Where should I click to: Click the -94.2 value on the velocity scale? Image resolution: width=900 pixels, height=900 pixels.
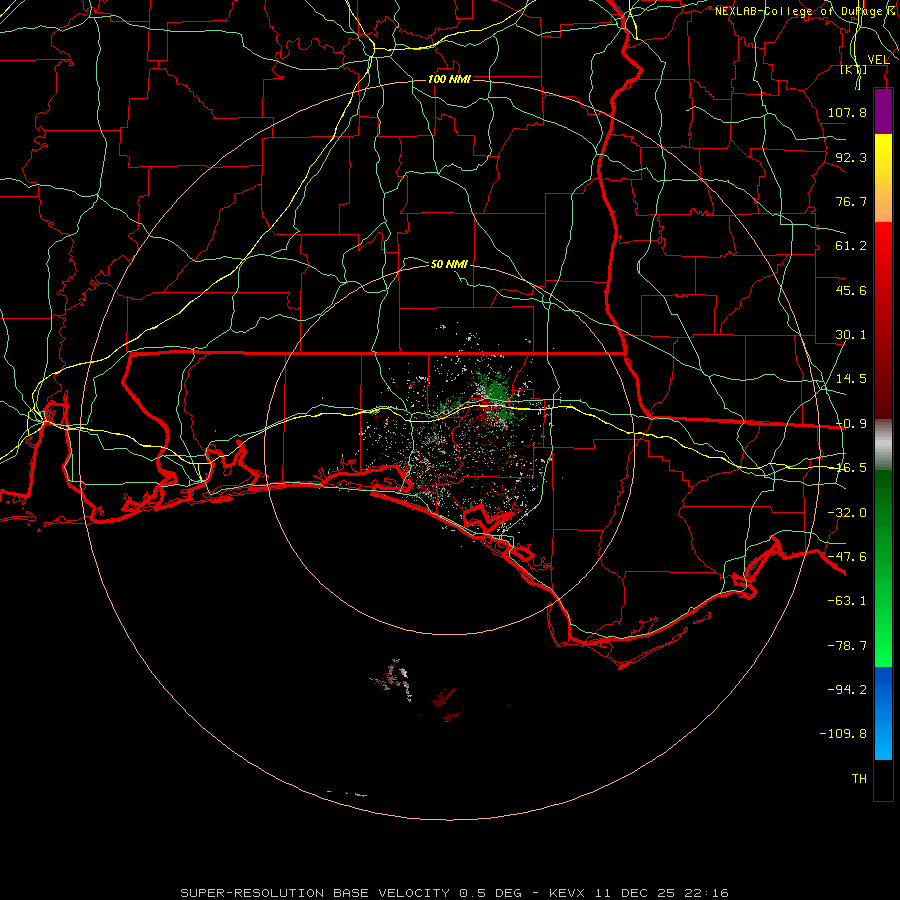(847, 689)
